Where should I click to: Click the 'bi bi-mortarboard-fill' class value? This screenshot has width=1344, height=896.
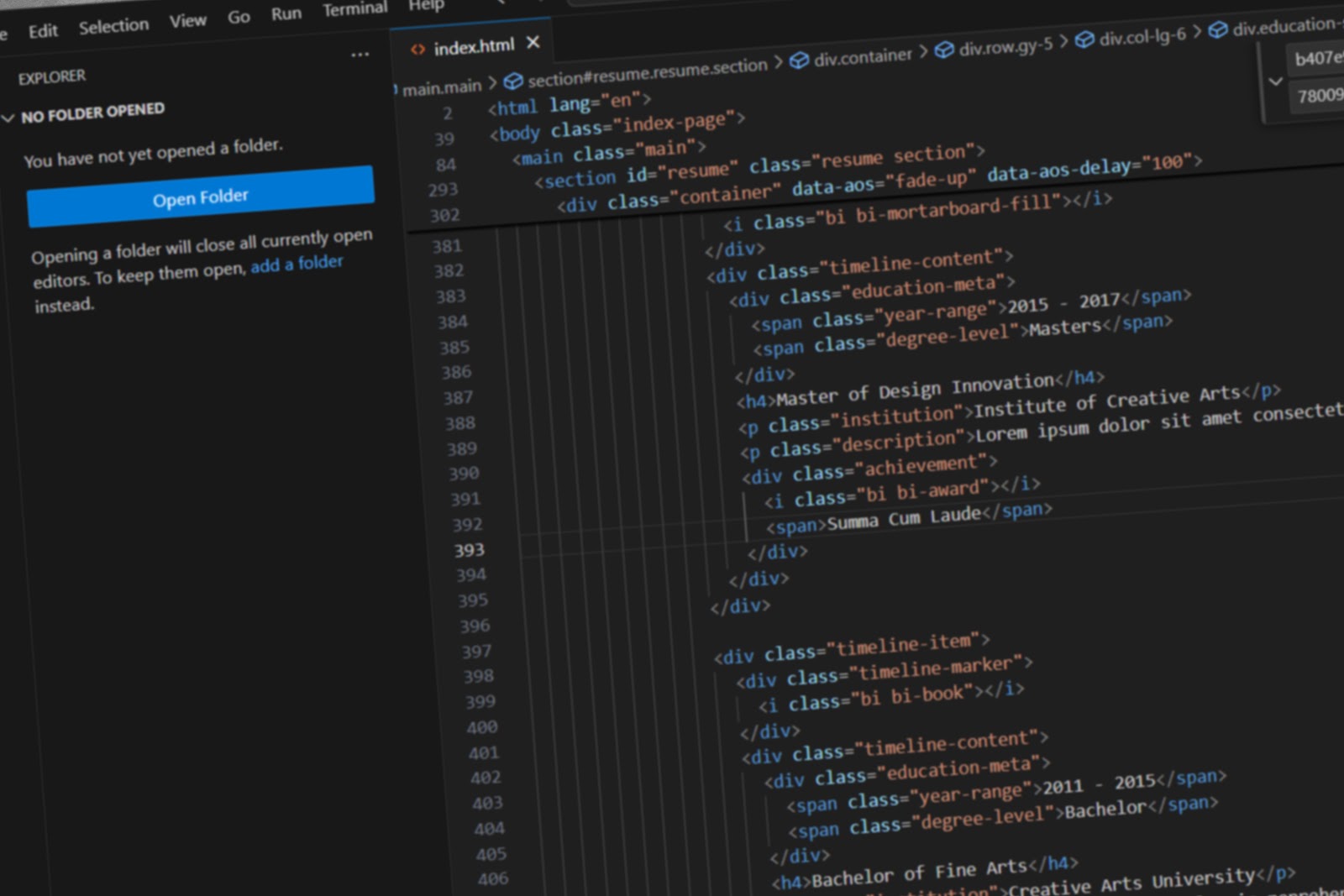point(937,210)
